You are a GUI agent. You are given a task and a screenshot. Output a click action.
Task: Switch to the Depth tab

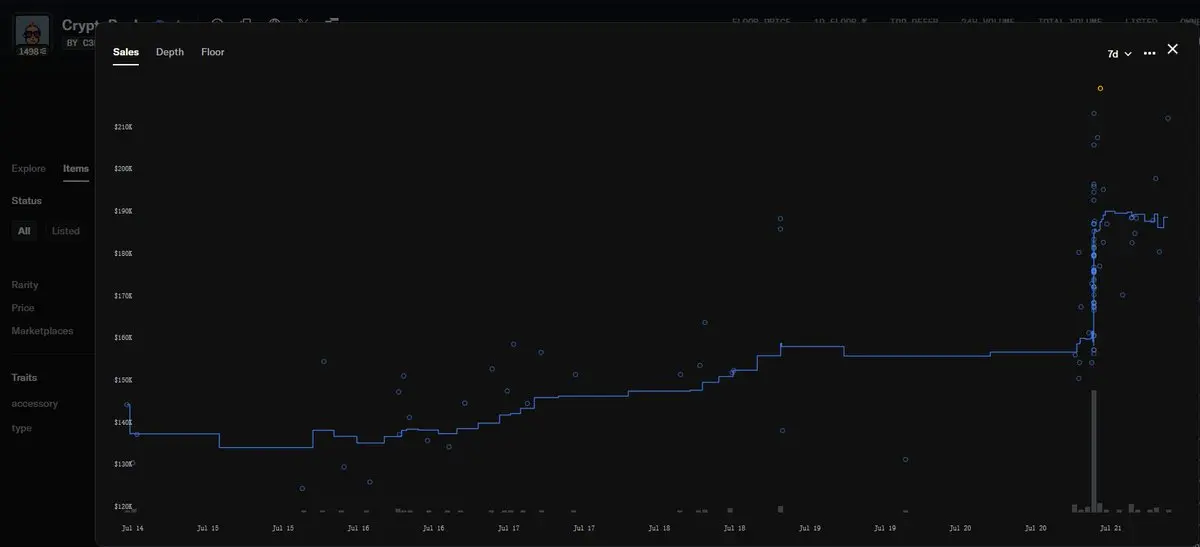pos(170,52)
